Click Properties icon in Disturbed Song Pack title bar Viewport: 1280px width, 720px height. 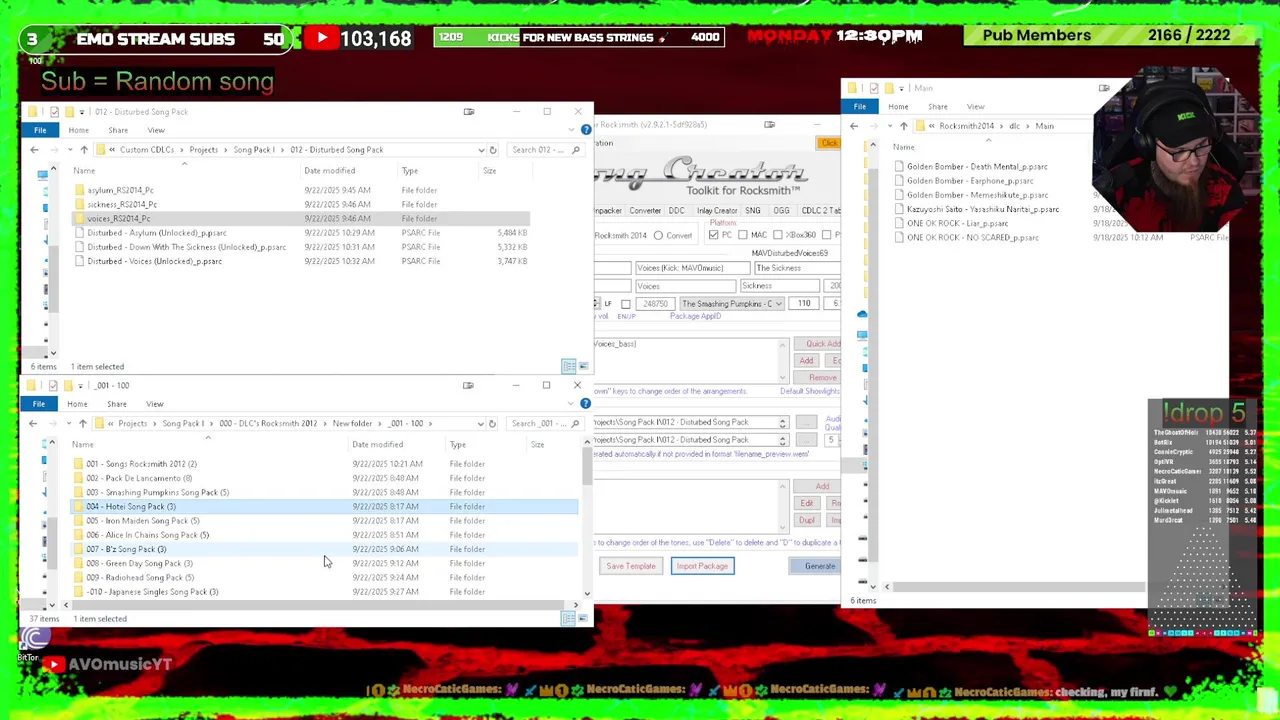pos(54,112)
